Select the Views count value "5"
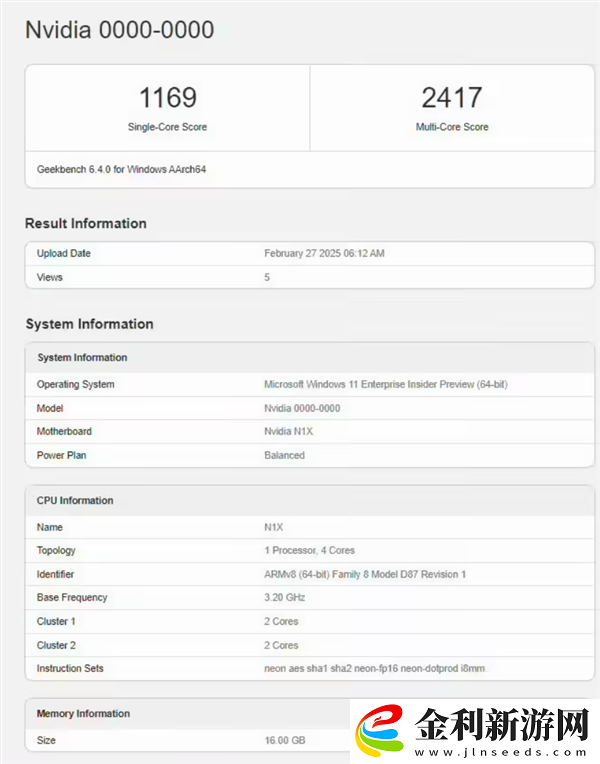 [x=267, y=277]
